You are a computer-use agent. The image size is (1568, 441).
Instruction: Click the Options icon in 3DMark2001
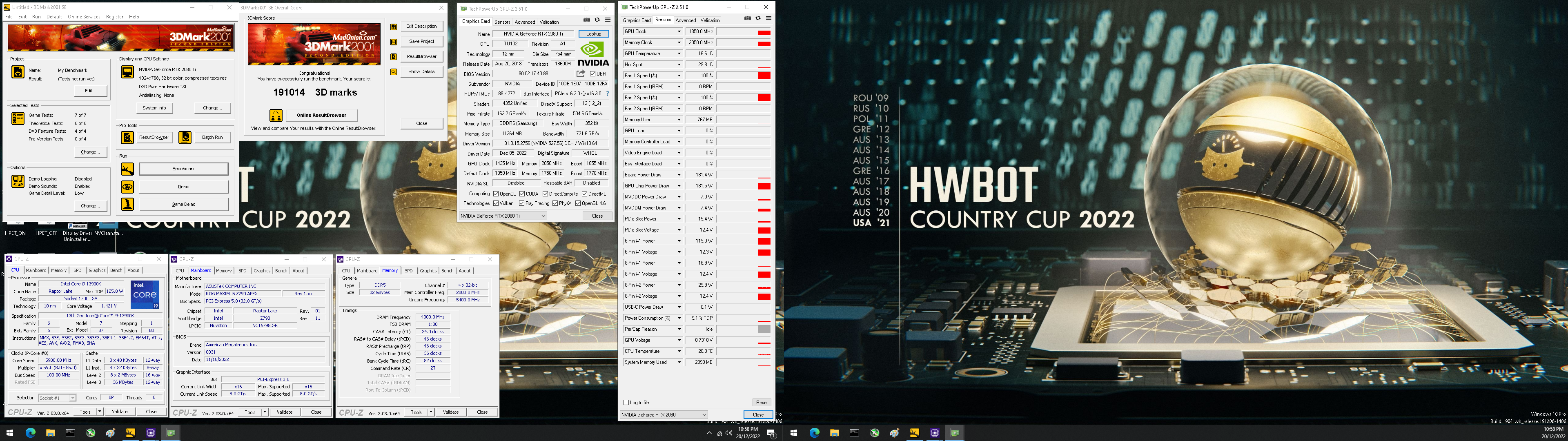[x=18, y=181]
